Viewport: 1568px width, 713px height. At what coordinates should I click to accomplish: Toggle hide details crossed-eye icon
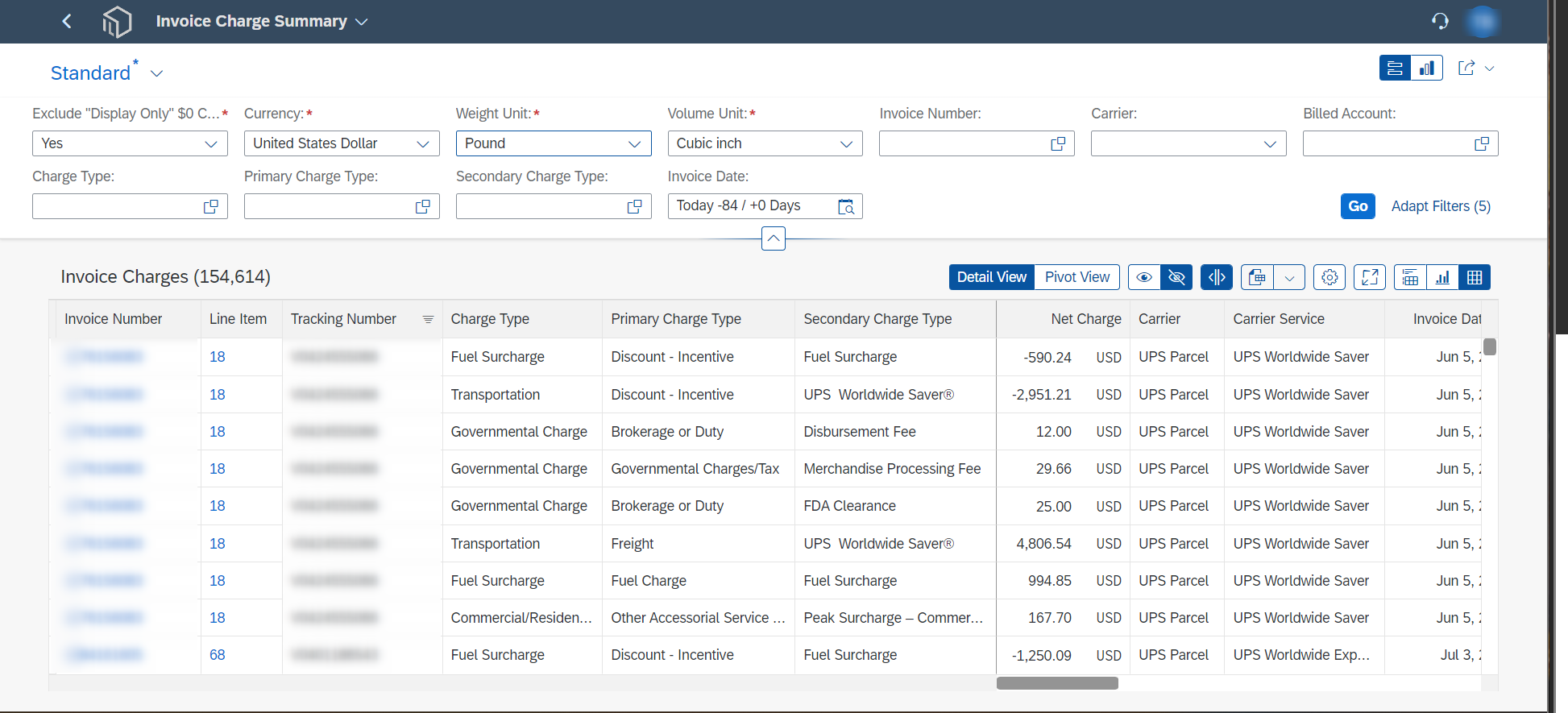[x=1176, y=277]
